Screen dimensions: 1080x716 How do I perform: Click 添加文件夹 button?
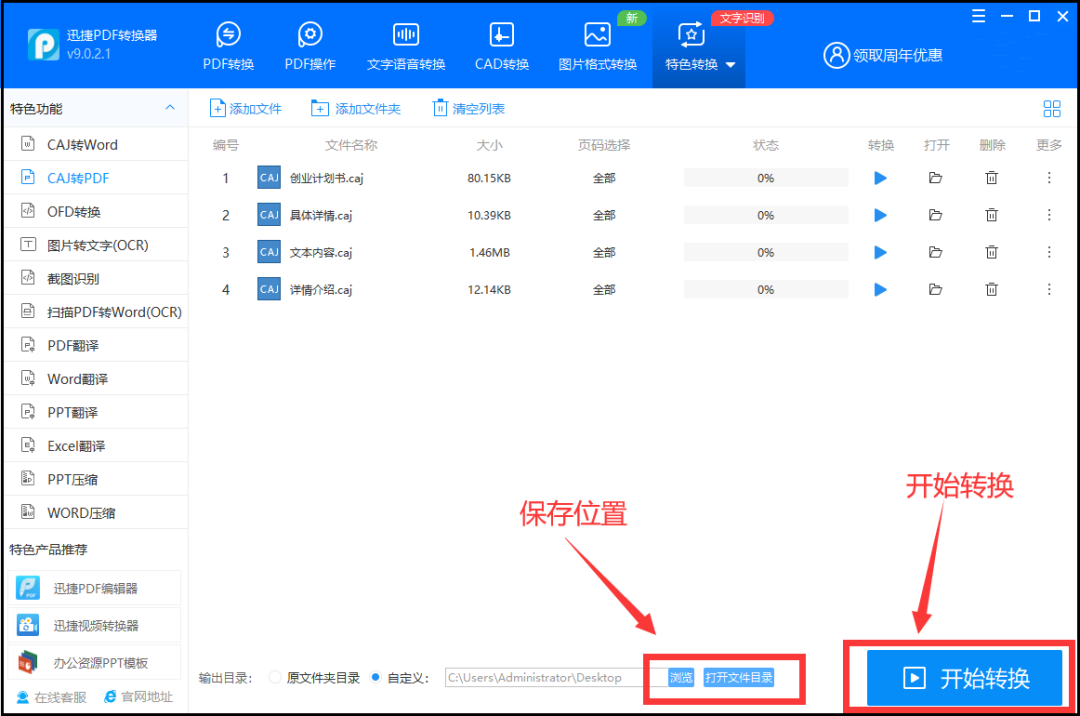tap(355, 108)
